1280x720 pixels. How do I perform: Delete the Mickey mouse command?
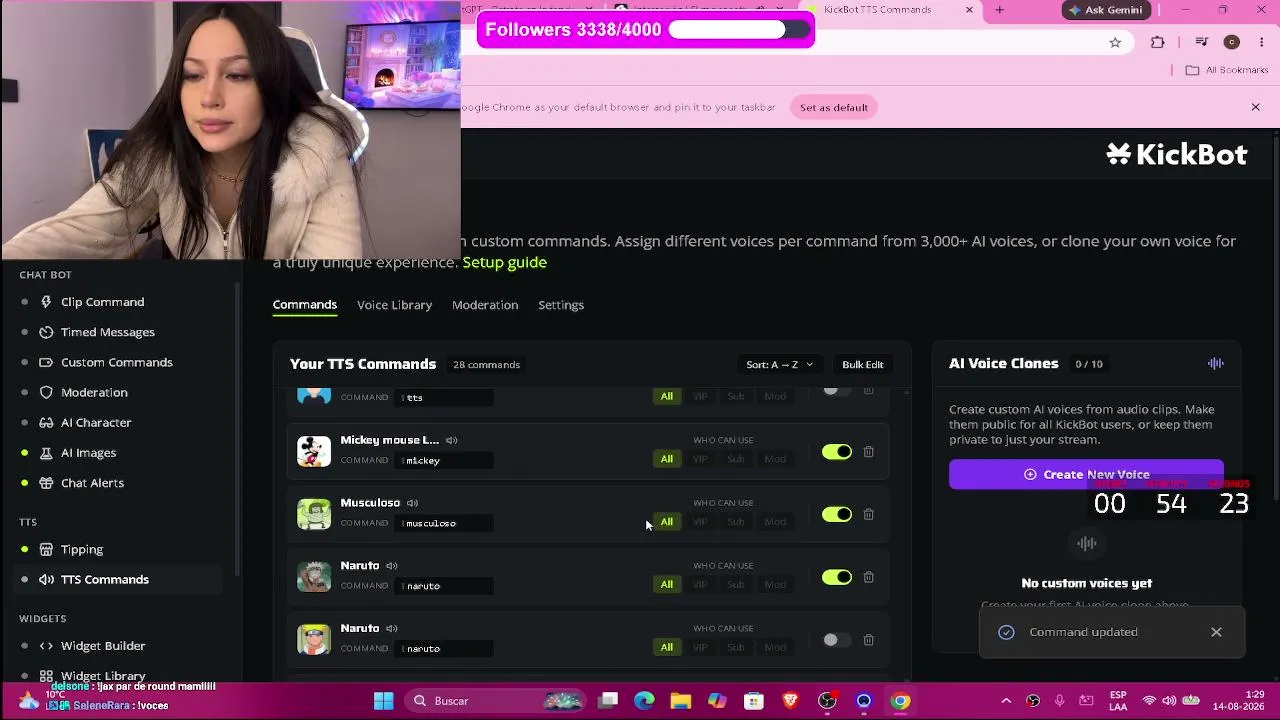coord(868,452)
